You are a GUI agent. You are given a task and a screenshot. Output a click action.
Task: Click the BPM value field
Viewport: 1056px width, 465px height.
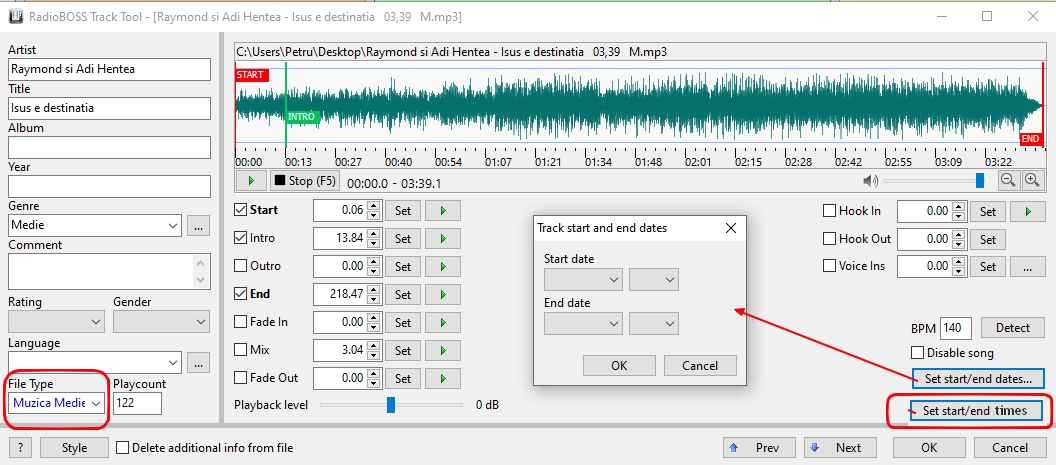956,328
